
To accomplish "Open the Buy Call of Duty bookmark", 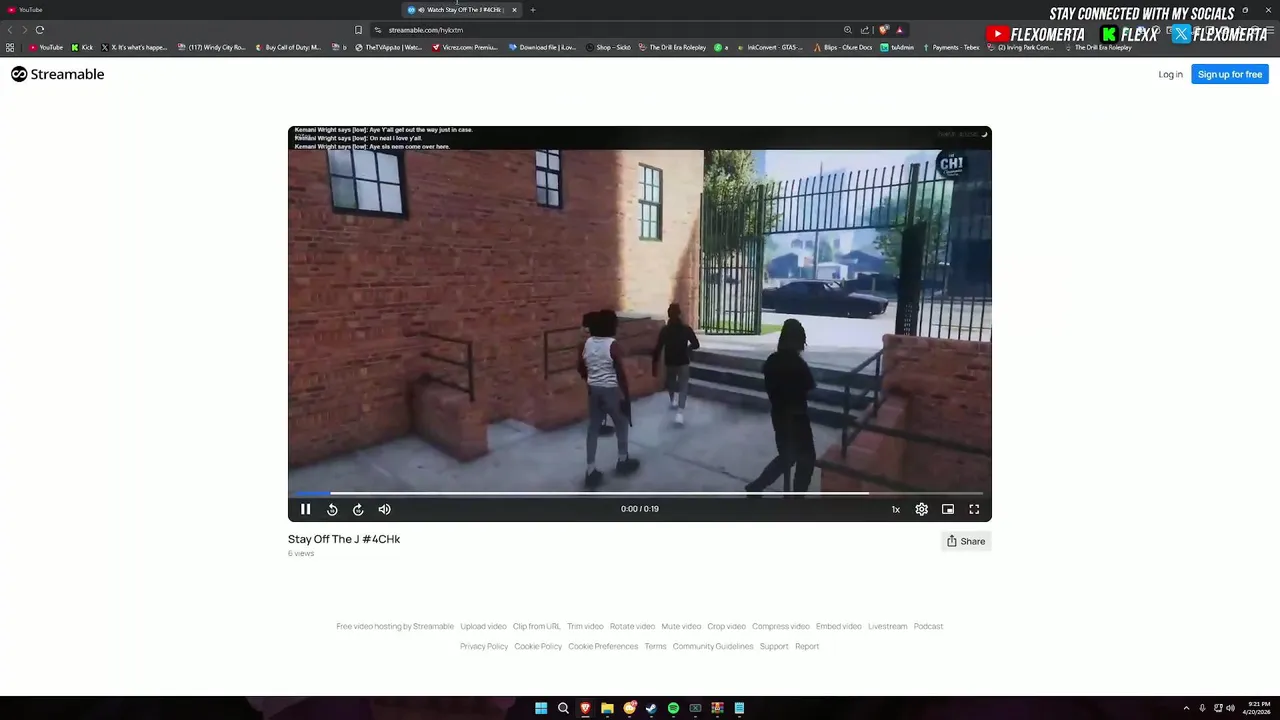I will pyautogui.click(x=288, y=47).
